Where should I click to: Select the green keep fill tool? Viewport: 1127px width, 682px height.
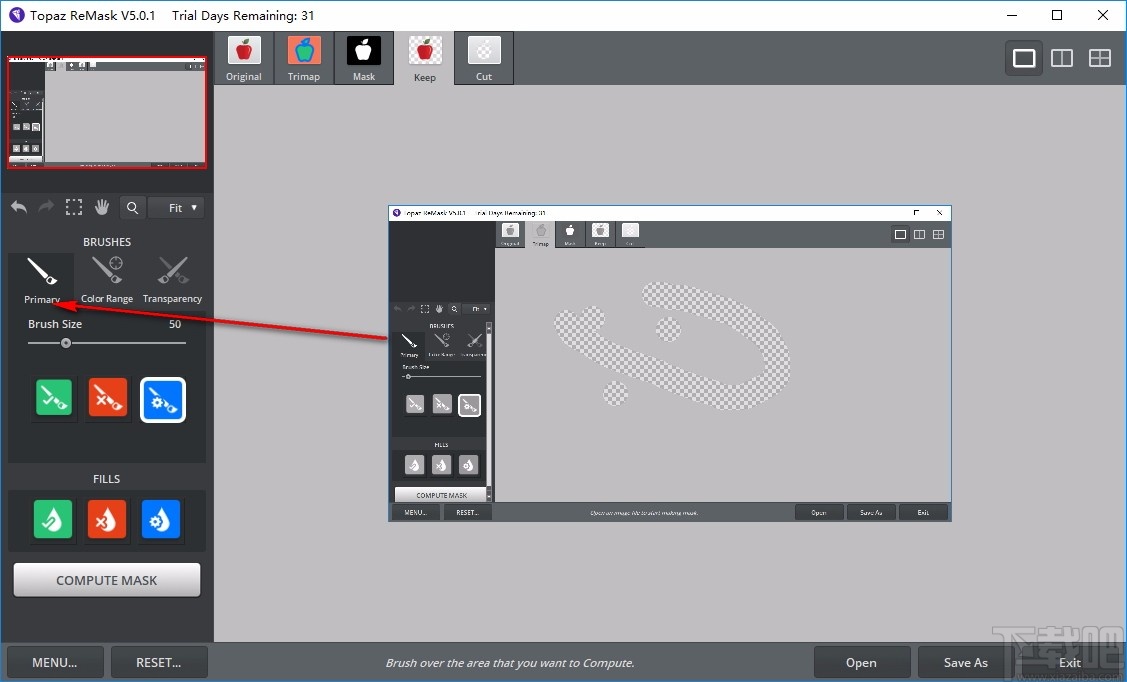(53, 519)
